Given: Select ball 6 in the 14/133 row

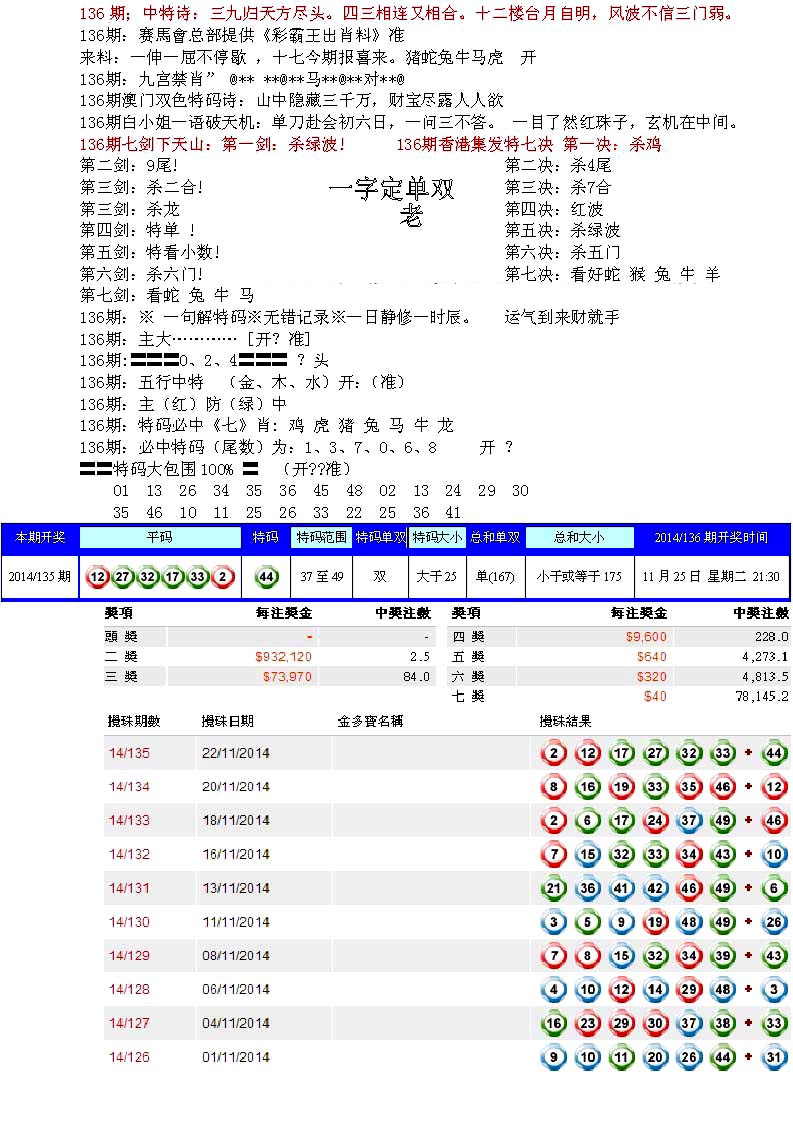Looking at the screenshot, I should 587,821.
